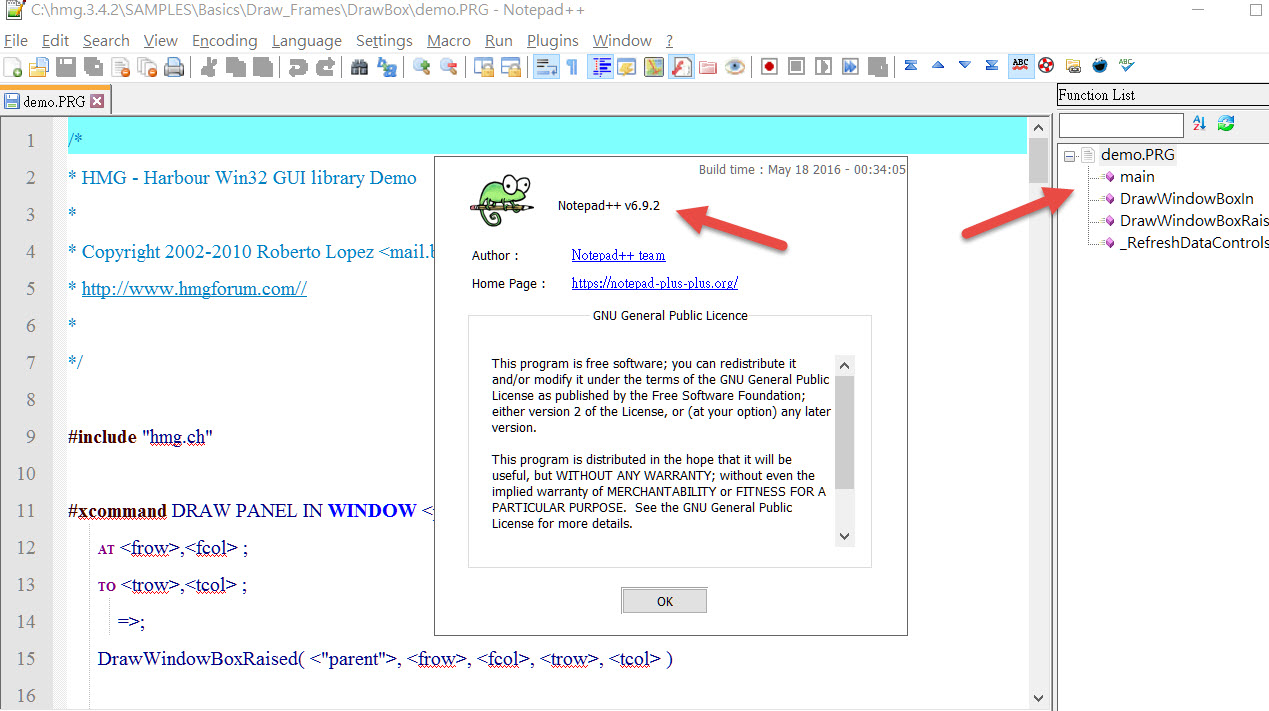
Task: Click the Zoom In magnifier icon
Action: coord(422,67)
